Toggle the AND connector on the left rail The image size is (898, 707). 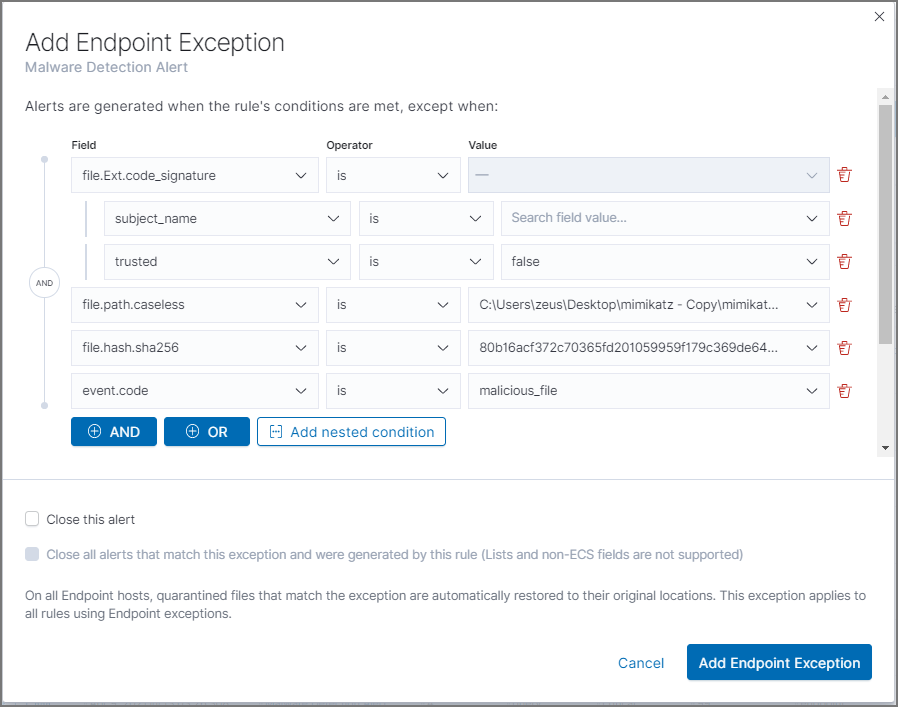pos(44,283)
